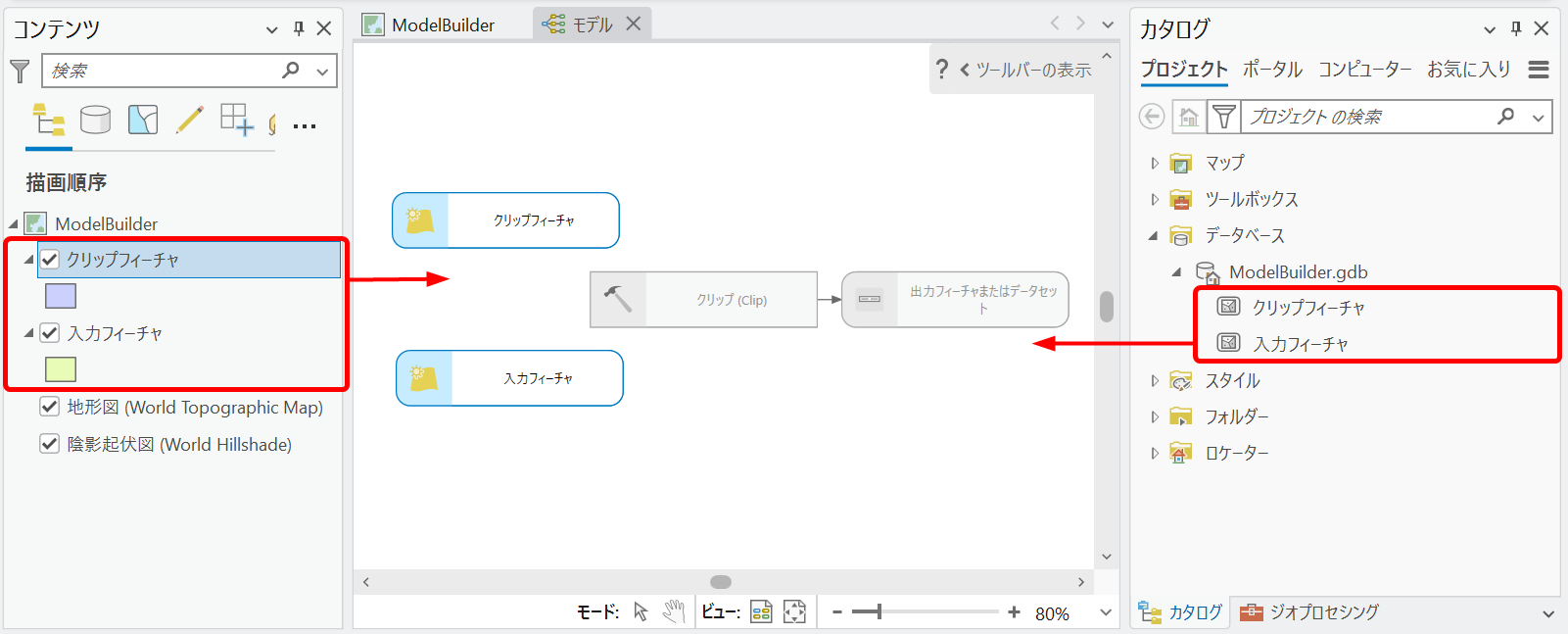Uncheck the クリップフィーチャ layer checkbox
The image size is (1568, 634).
pyautogui.click(x=50, y=260)
